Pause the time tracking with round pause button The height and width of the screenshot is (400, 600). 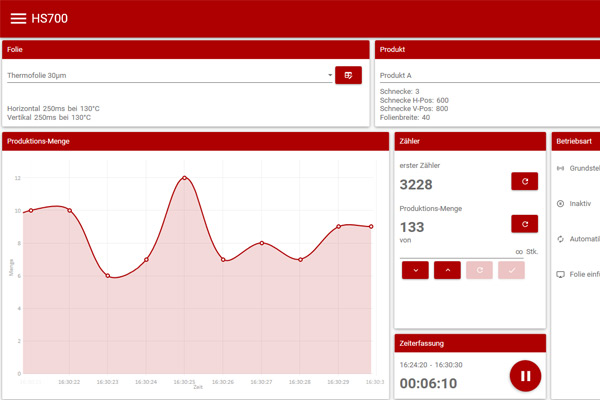[525, 376]
